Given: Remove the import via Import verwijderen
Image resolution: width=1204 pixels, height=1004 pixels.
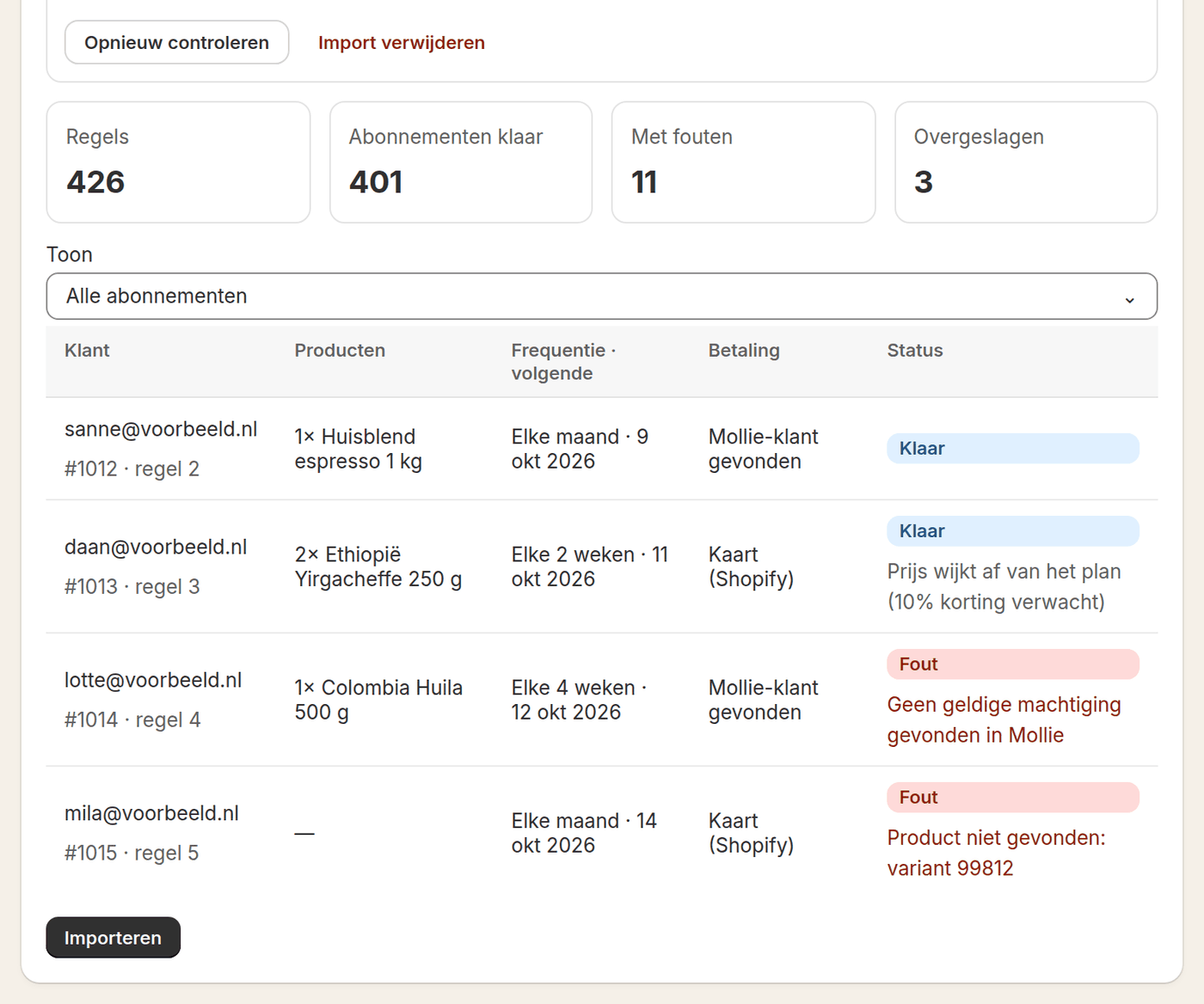Looking at the screenshot, I should (402, 43).
